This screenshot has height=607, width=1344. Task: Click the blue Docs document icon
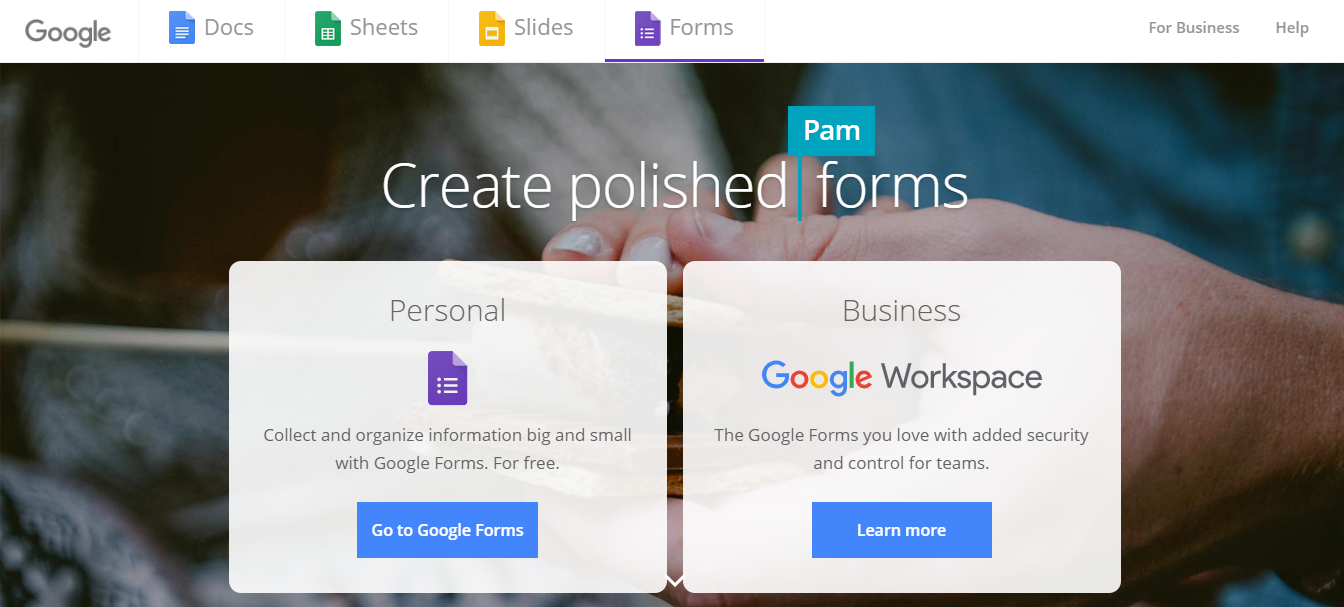(x=182, y=28)
